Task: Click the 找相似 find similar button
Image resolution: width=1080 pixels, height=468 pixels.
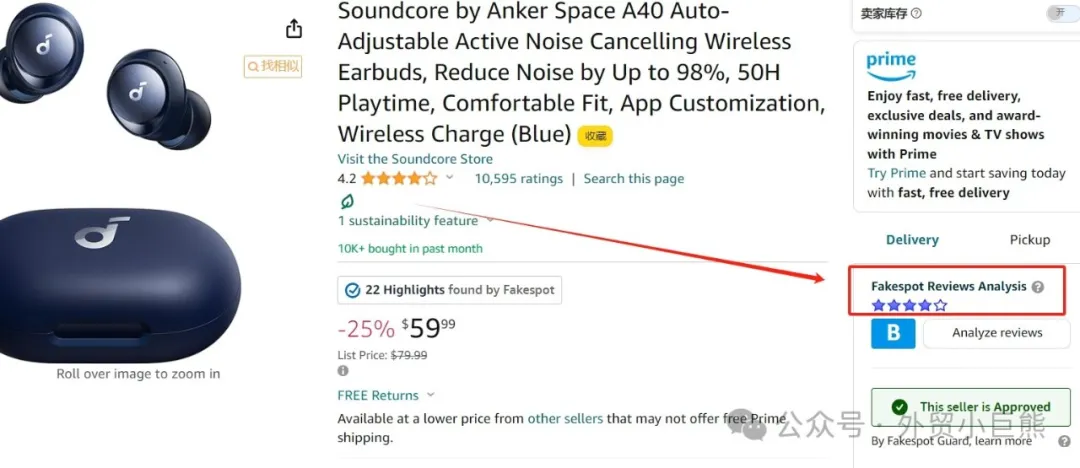Action: pyautogui.click(x=273, y=66)
